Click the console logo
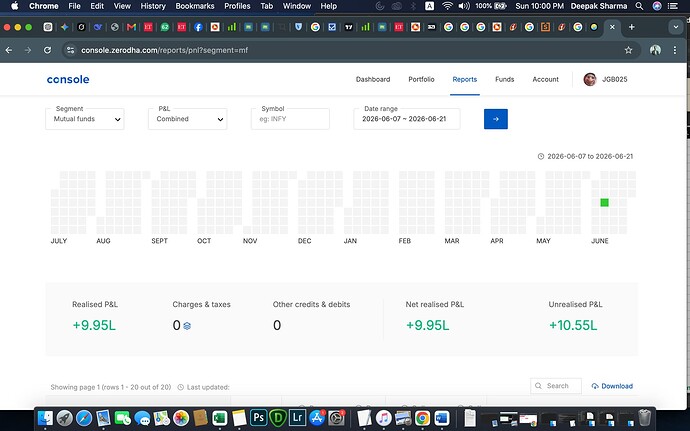Screen dimensions: 690x431 pos(68,79)
